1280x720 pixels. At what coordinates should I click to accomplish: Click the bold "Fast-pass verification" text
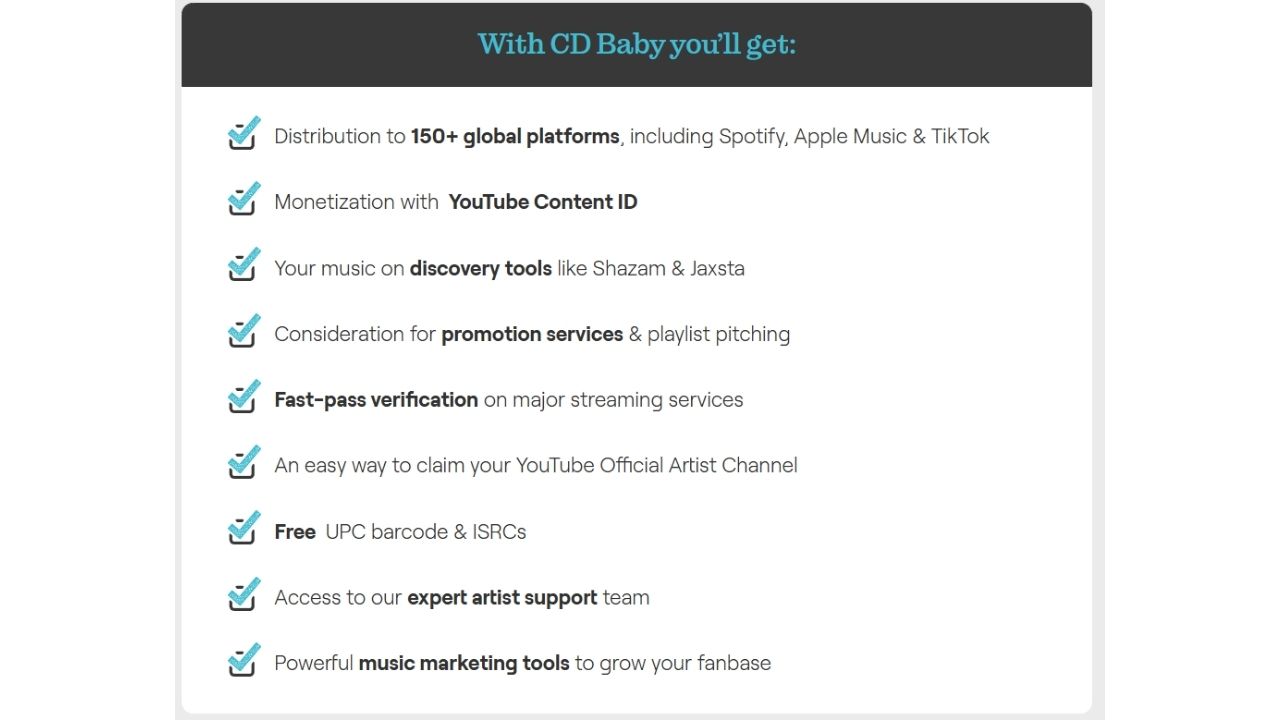[376, 400]
